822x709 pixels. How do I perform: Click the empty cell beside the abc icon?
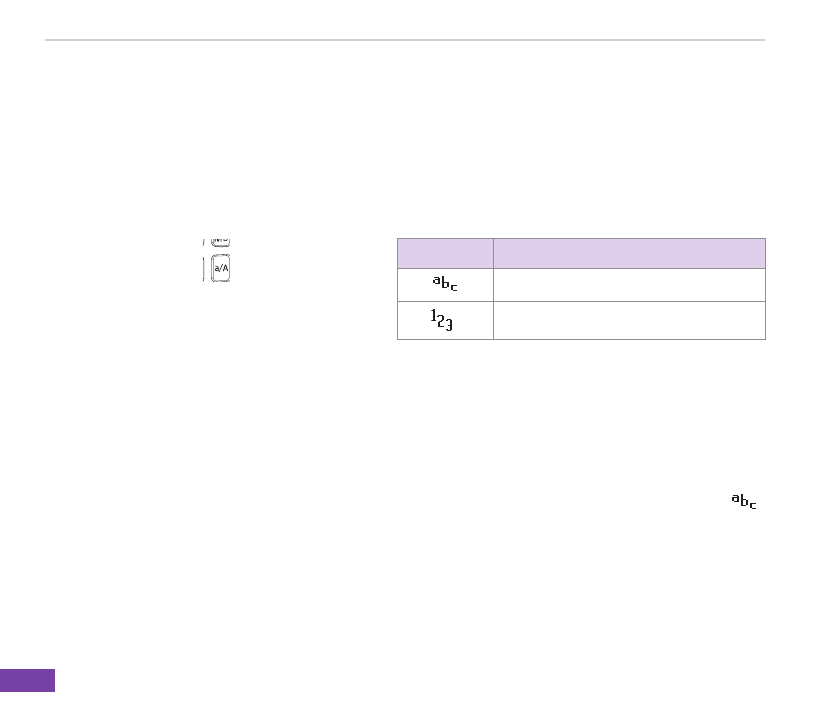pos(629,285)
